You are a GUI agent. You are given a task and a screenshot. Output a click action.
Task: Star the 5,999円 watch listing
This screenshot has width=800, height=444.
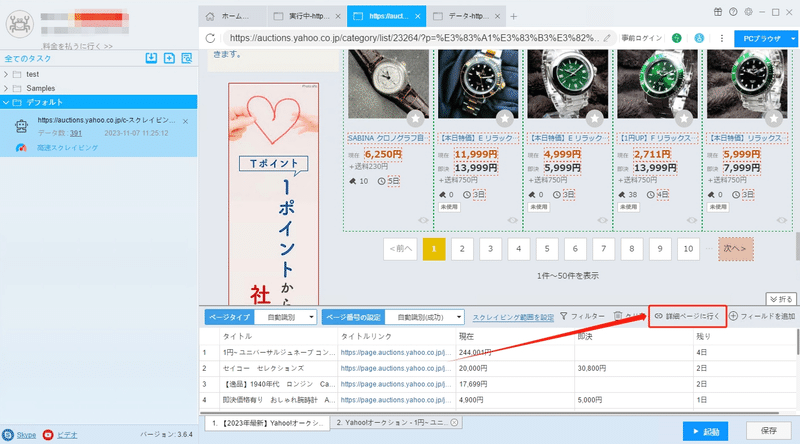[x=774, y=119]
